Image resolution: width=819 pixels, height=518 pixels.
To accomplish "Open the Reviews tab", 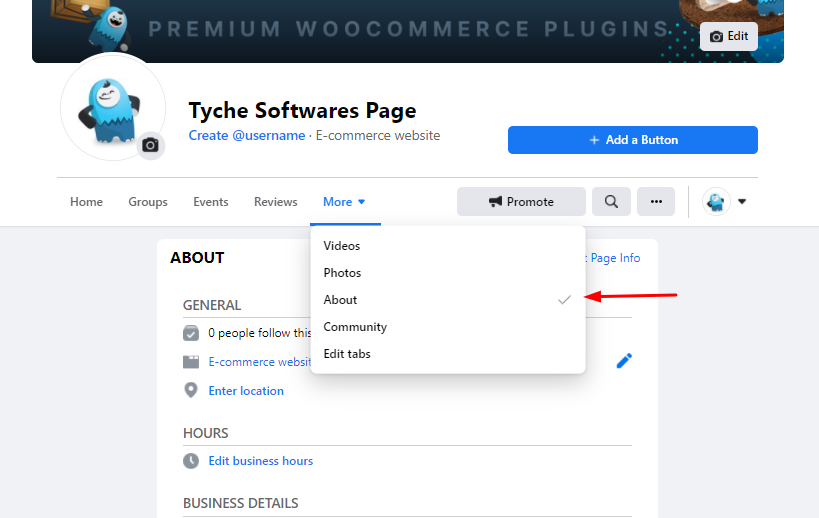I will click(x=275, y=202).
